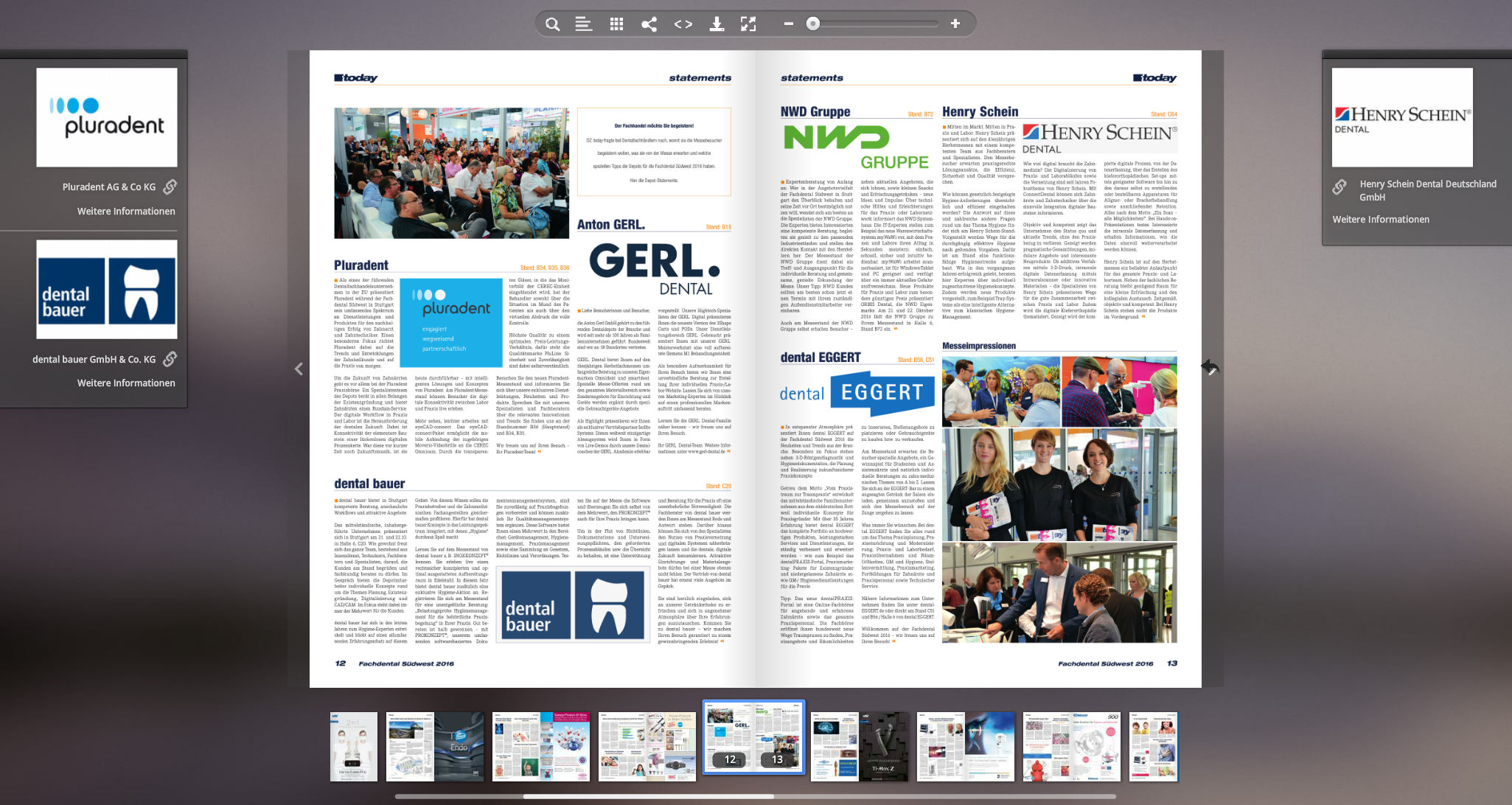Open the table of contents icon

pos(584,24)
